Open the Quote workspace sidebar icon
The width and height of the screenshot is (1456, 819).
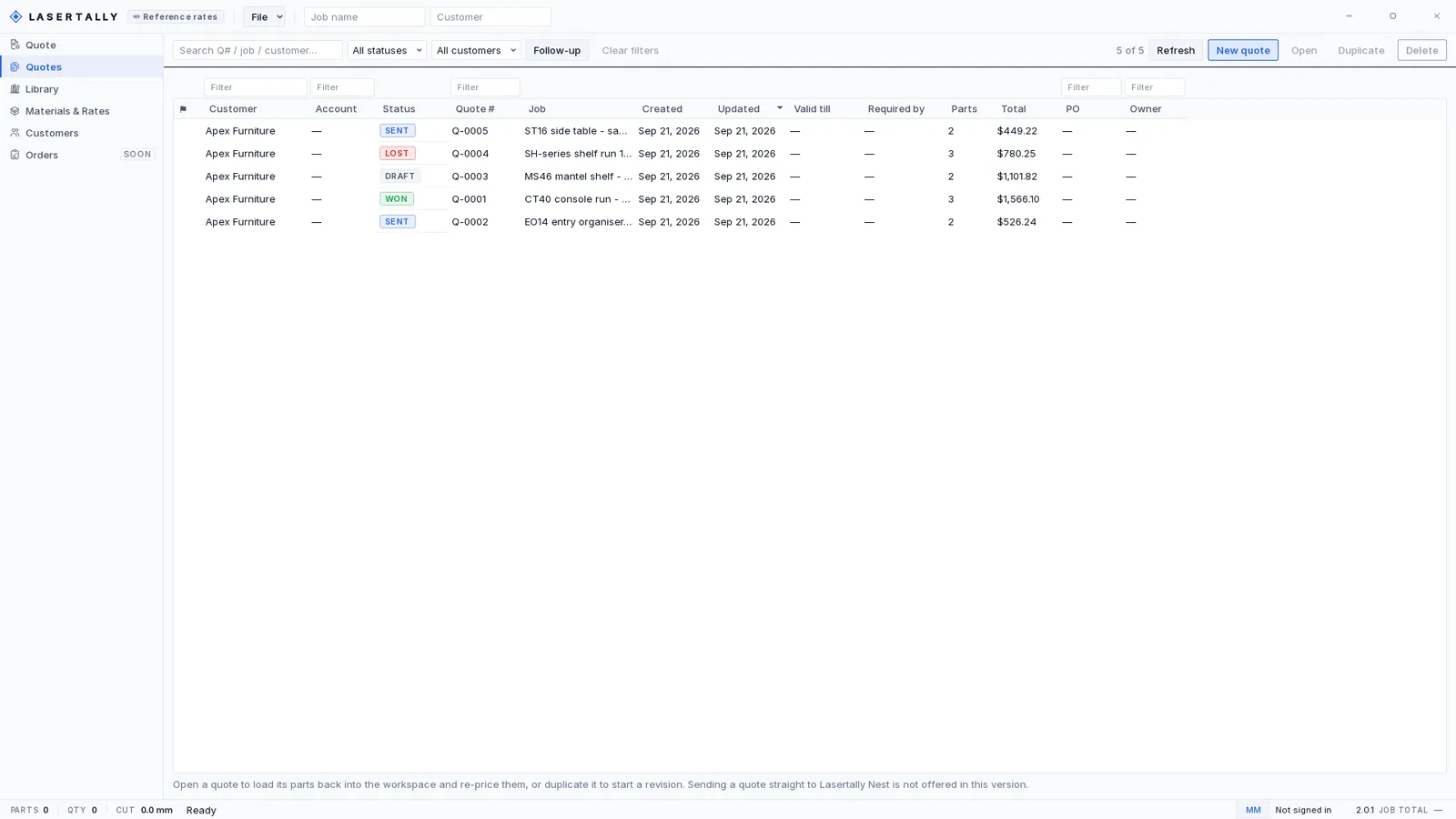point(15,45)
